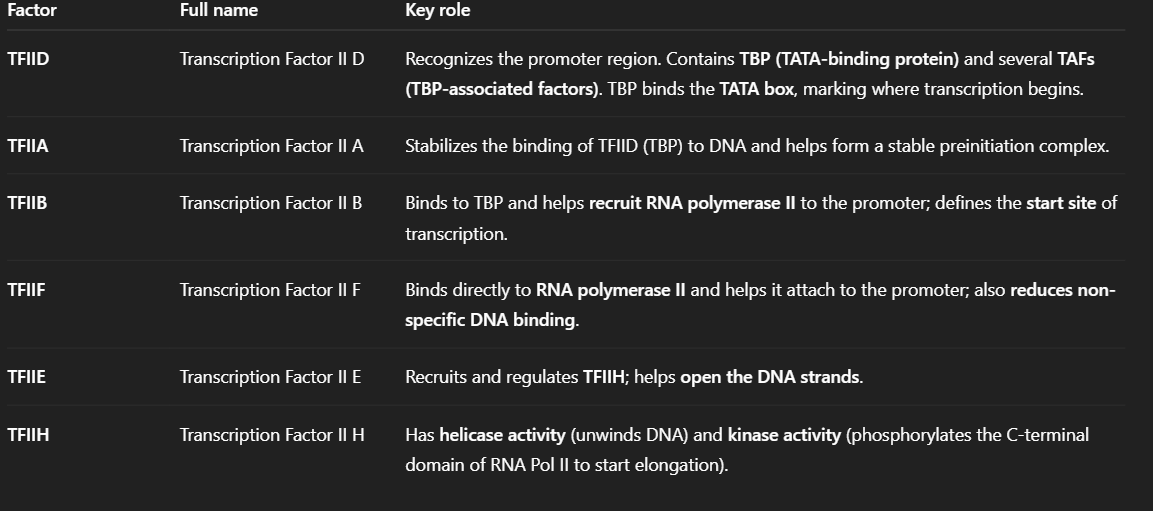Click the Key role column header

pyautogui.click(x=438, y=10)
